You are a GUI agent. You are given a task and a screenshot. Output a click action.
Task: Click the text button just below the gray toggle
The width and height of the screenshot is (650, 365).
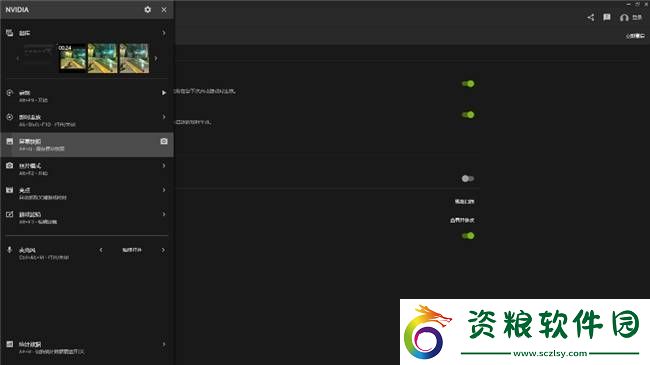464,202
